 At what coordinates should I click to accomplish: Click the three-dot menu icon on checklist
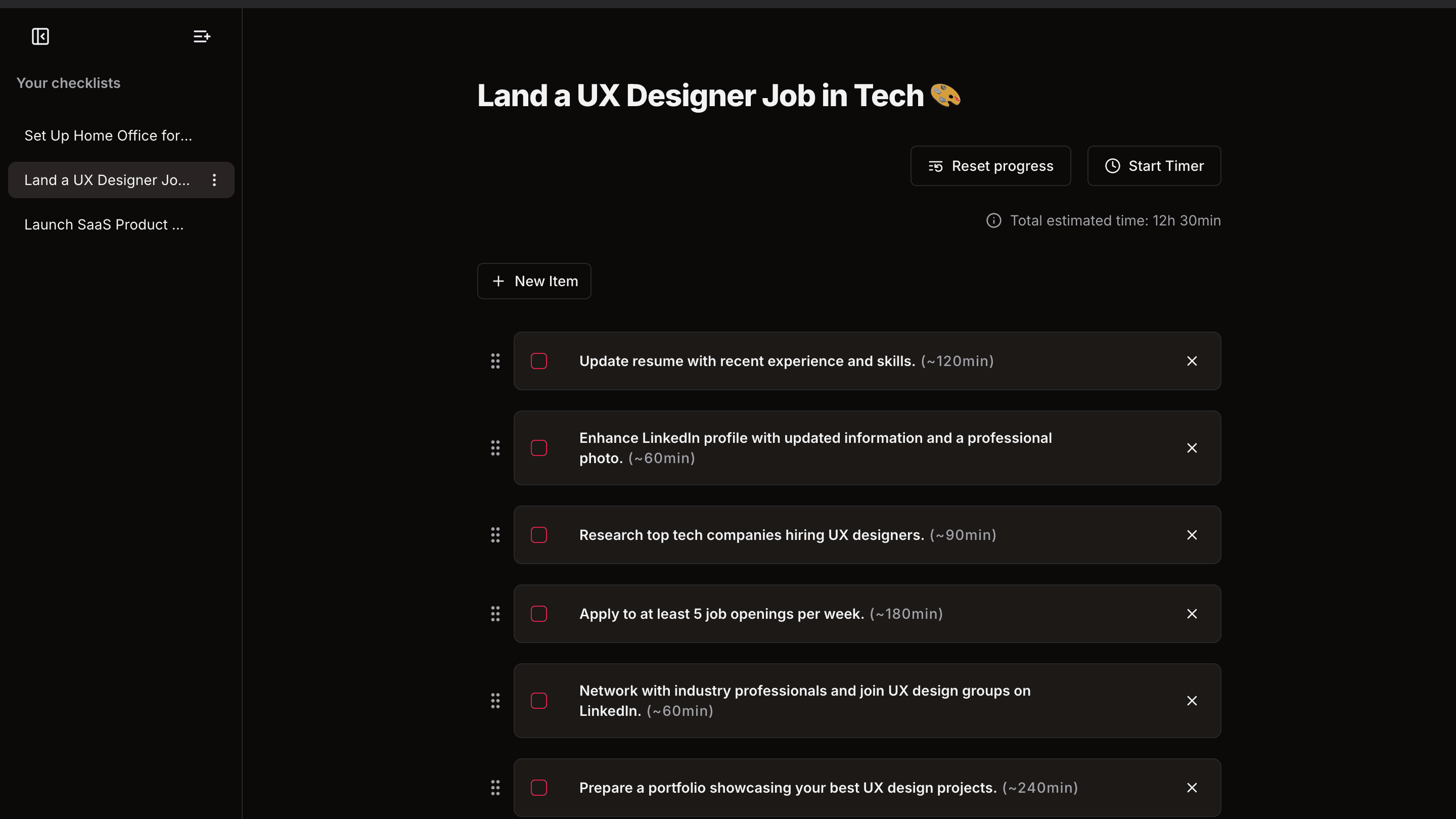point(213,180)
